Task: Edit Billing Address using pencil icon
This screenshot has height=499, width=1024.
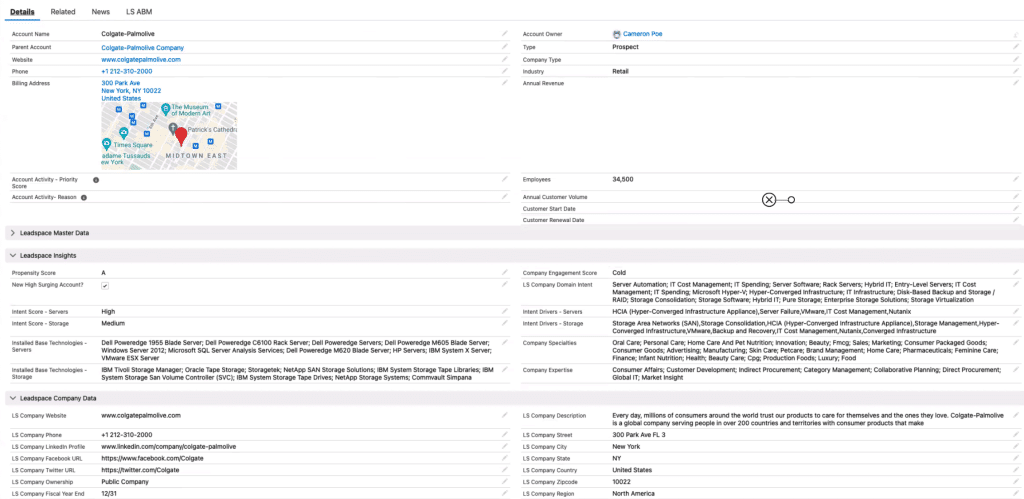Action: point(504,83)
